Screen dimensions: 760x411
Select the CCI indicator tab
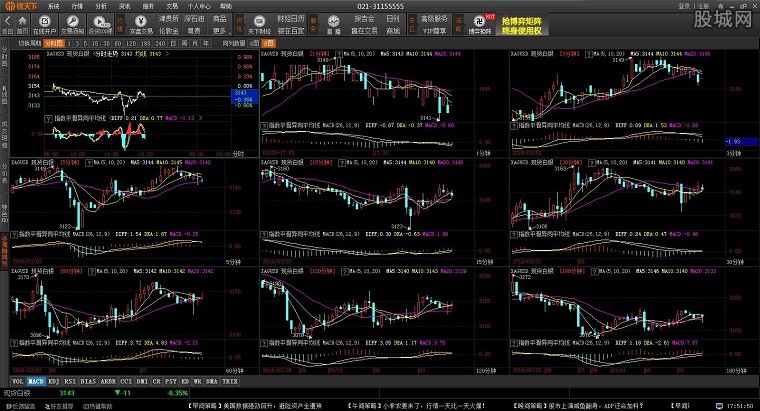(126, 381)
